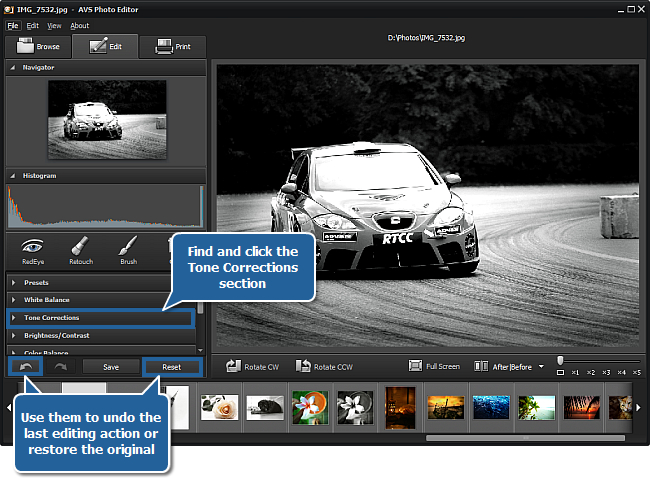Switch to the Browse tab
Image resolution: width=650 pixels, height=478 pixels.
click(x=38, y=46)
